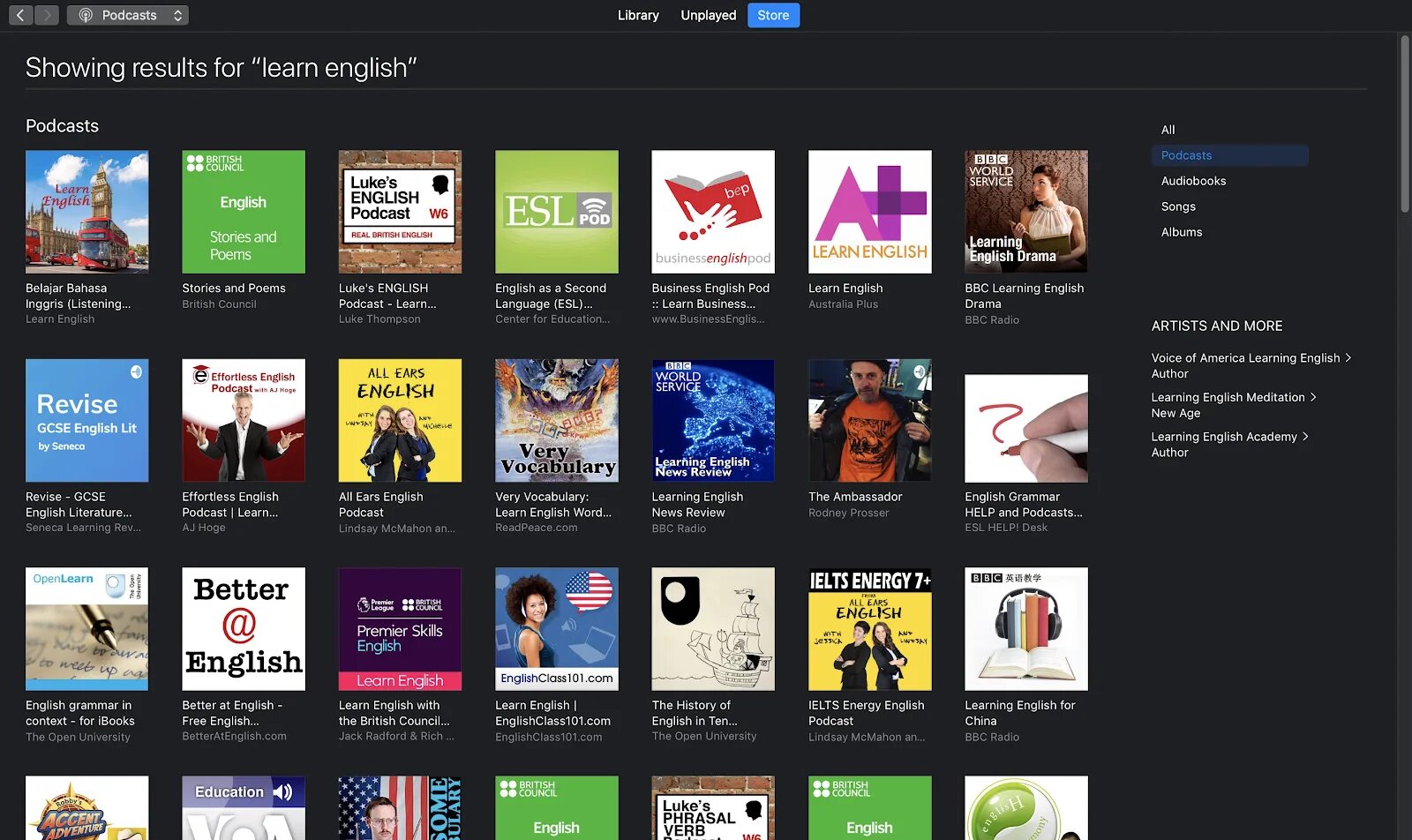Open The Ambassador podcast artwork
The image size is (1412, 840).
(870, 420)
